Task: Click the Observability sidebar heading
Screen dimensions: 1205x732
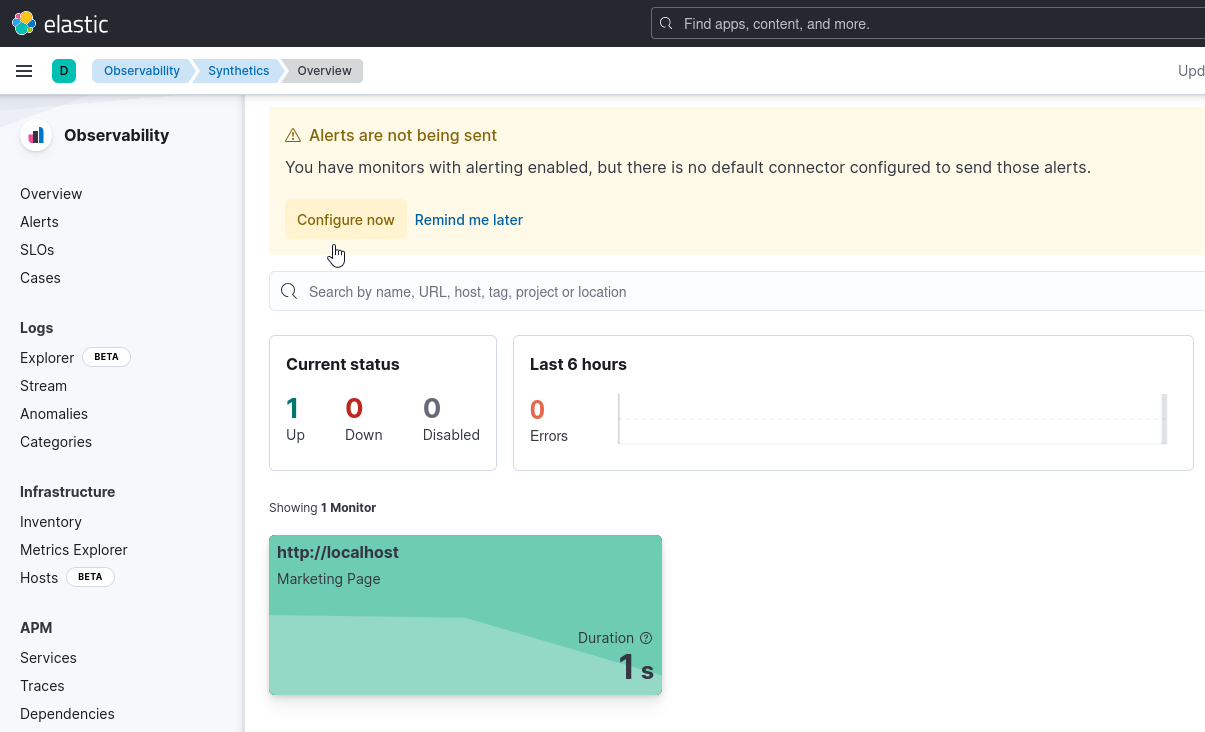Action: (116, 135)
